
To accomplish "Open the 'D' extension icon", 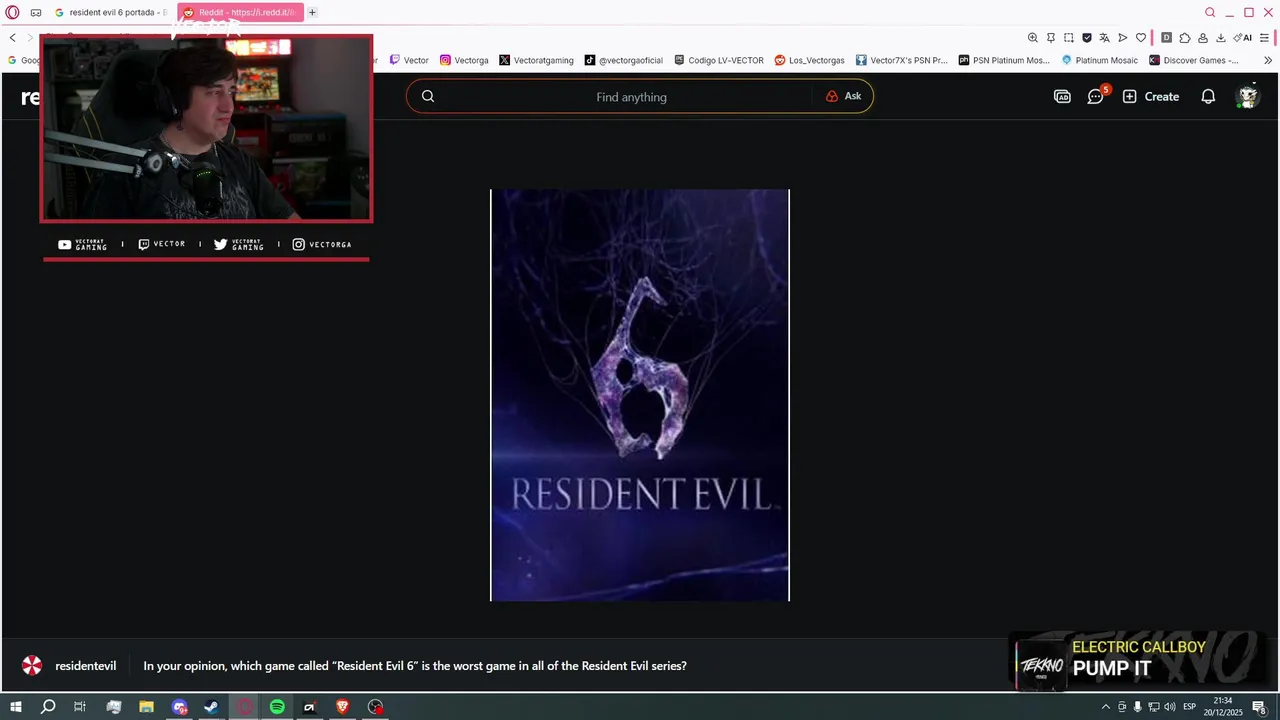I will 1166,38.
